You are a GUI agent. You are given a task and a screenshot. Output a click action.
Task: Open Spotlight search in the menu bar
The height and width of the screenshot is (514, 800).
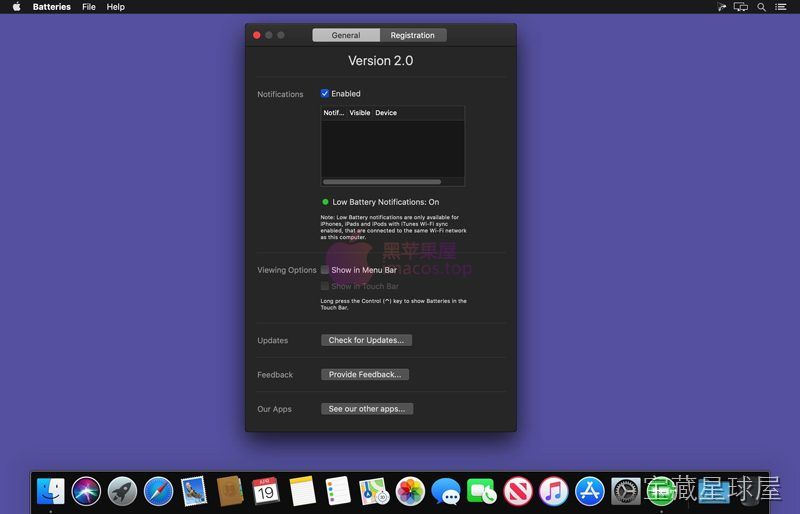[x=761, y=7]
